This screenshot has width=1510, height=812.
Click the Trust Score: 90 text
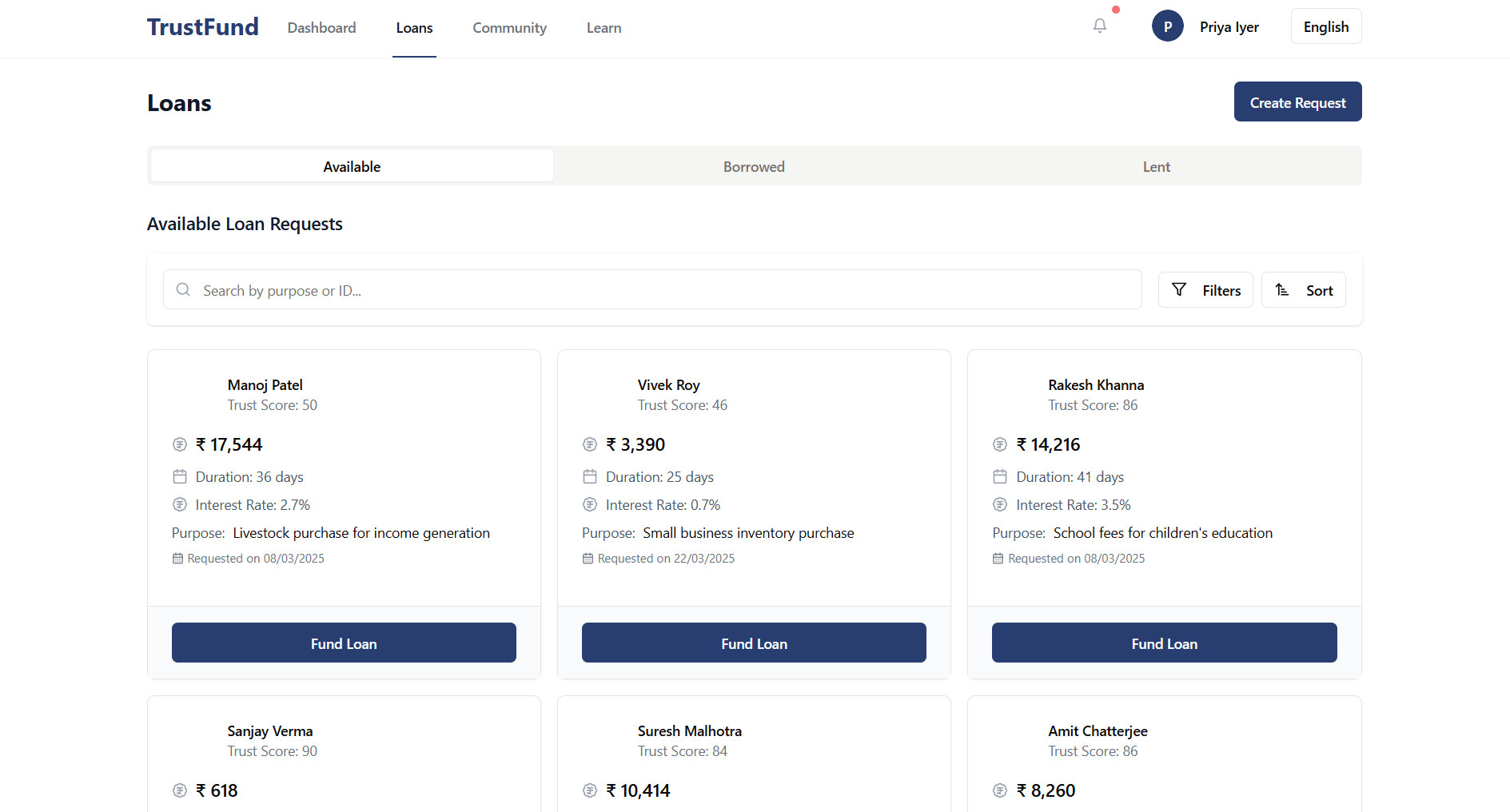(x=273, y=751)
